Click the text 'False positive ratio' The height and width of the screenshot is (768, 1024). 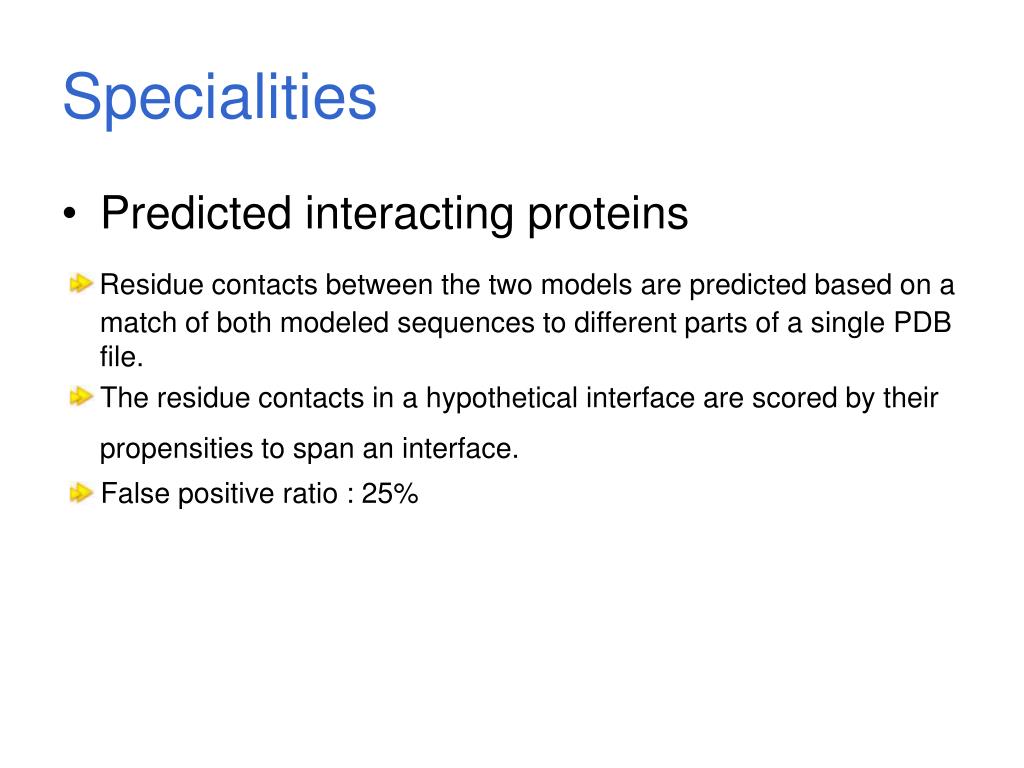click(220, 494)
